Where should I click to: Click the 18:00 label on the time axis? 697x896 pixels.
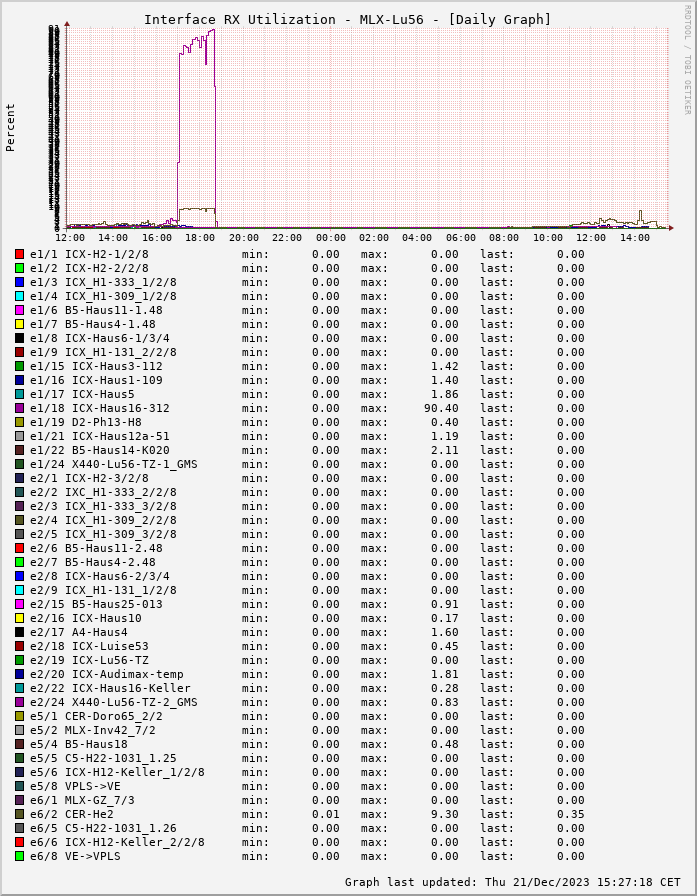pos(200,238)
